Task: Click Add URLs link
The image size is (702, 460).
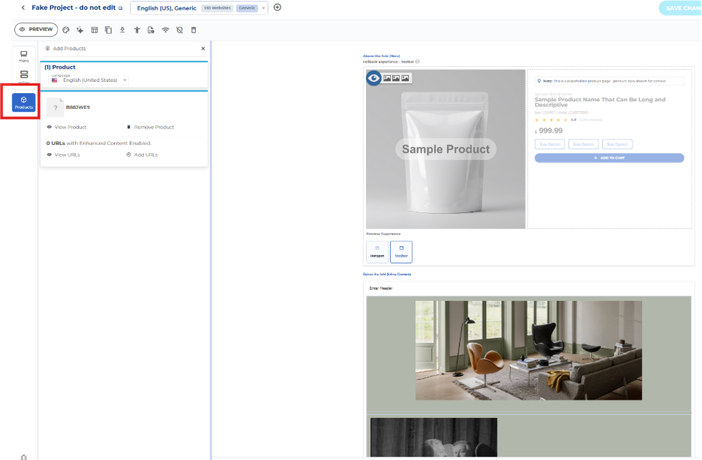Action: click(142, 155)
